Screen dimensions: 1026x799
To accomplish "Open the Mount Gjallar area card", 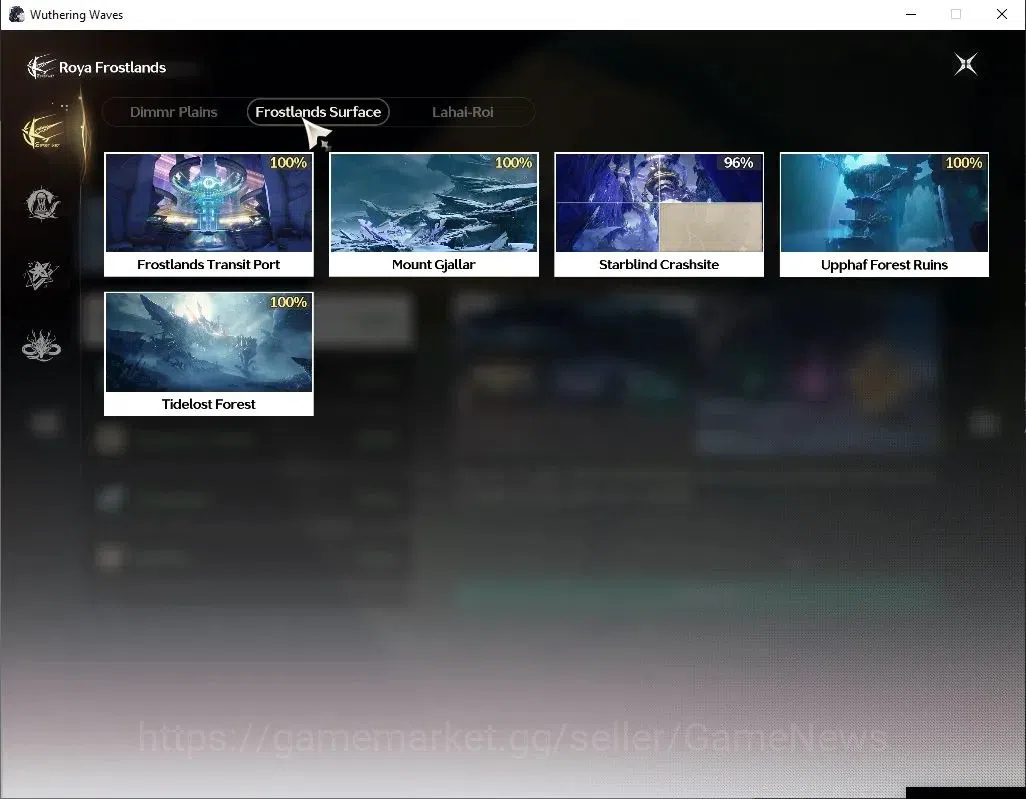I will pos(434,215).
